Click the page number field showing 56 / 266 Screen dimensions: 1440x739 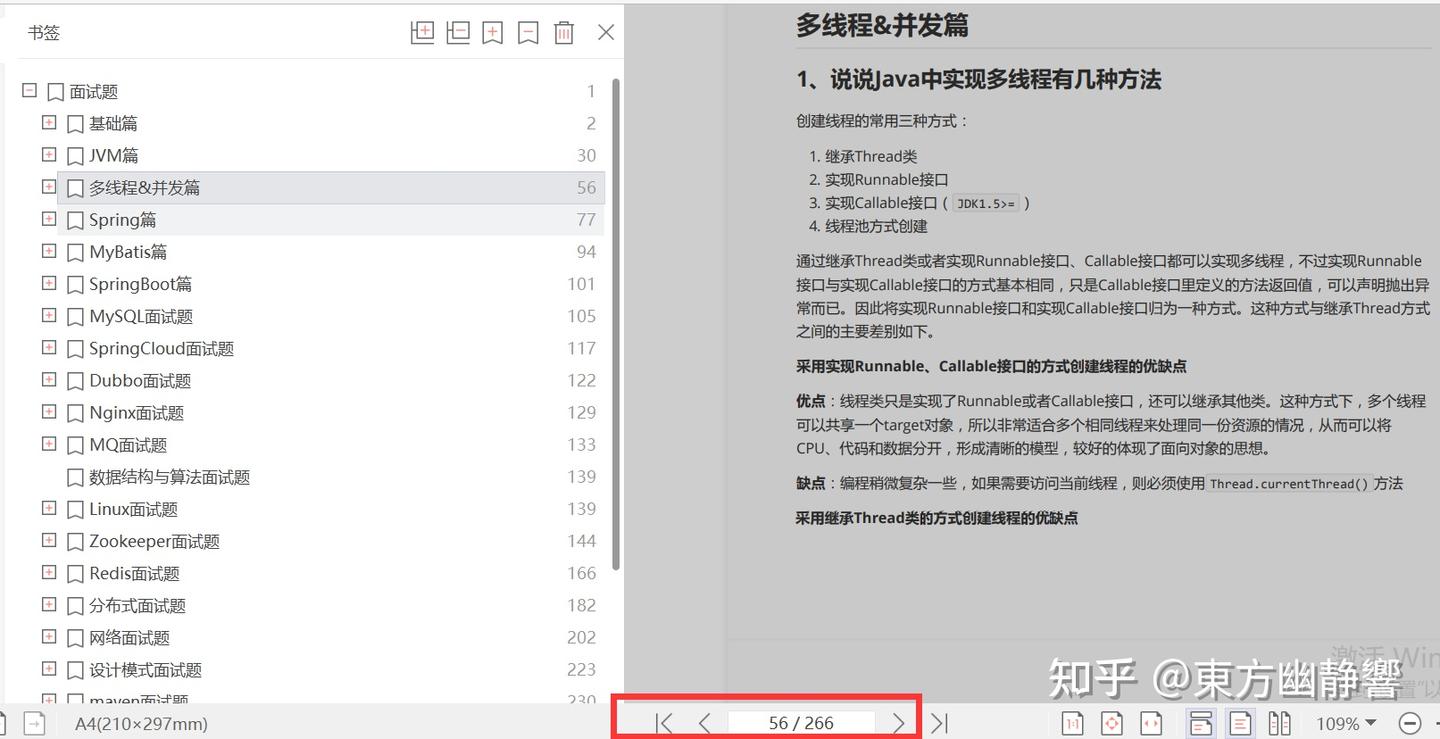click(x=801, y=723)
